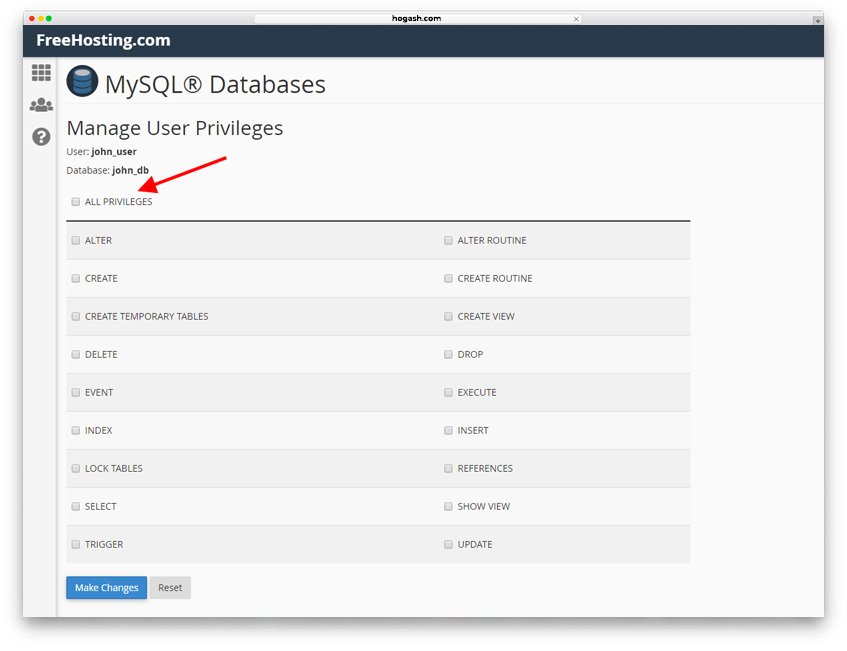Click the Reset button
The width and height of the screenshot is (847, 651).
[x=170, y=587]
